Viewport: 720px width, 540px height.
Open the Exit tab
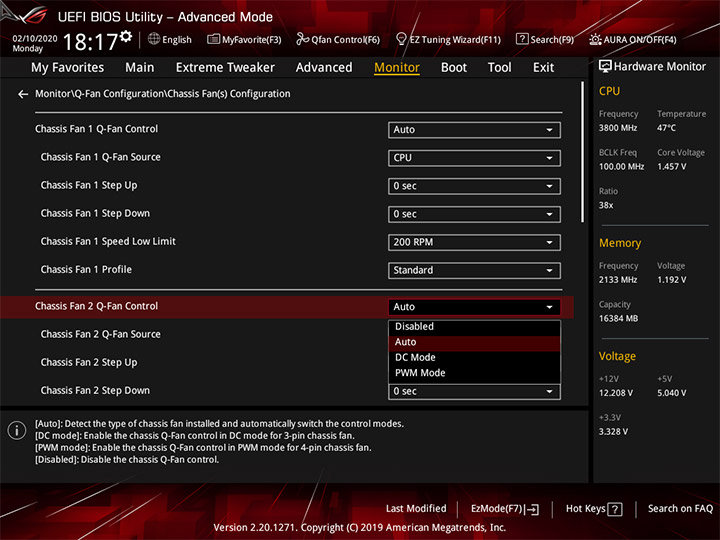(x=543, y=68)
